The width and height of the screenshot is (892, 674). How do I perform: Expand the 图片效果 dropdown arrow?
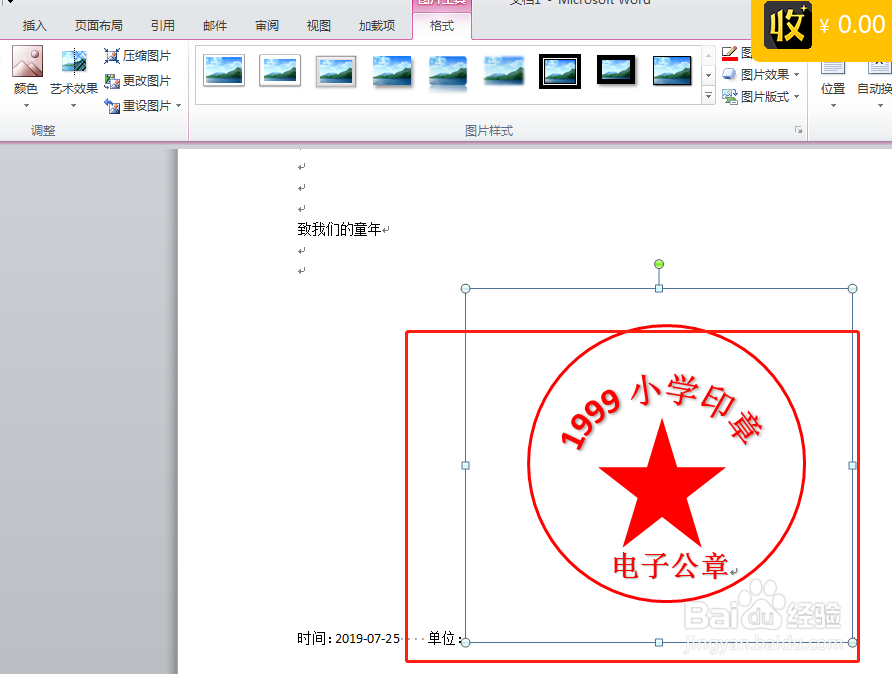[796, 75]
